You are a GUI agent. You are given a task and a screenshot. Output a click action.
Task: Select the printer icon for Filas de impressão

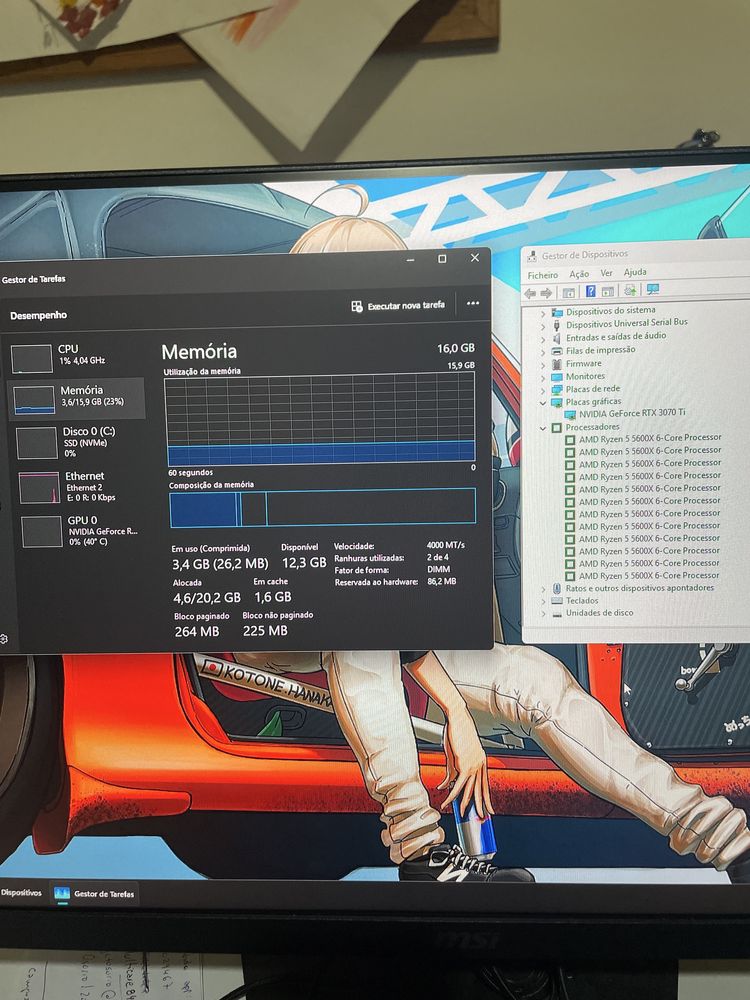(x=557, y=351)
